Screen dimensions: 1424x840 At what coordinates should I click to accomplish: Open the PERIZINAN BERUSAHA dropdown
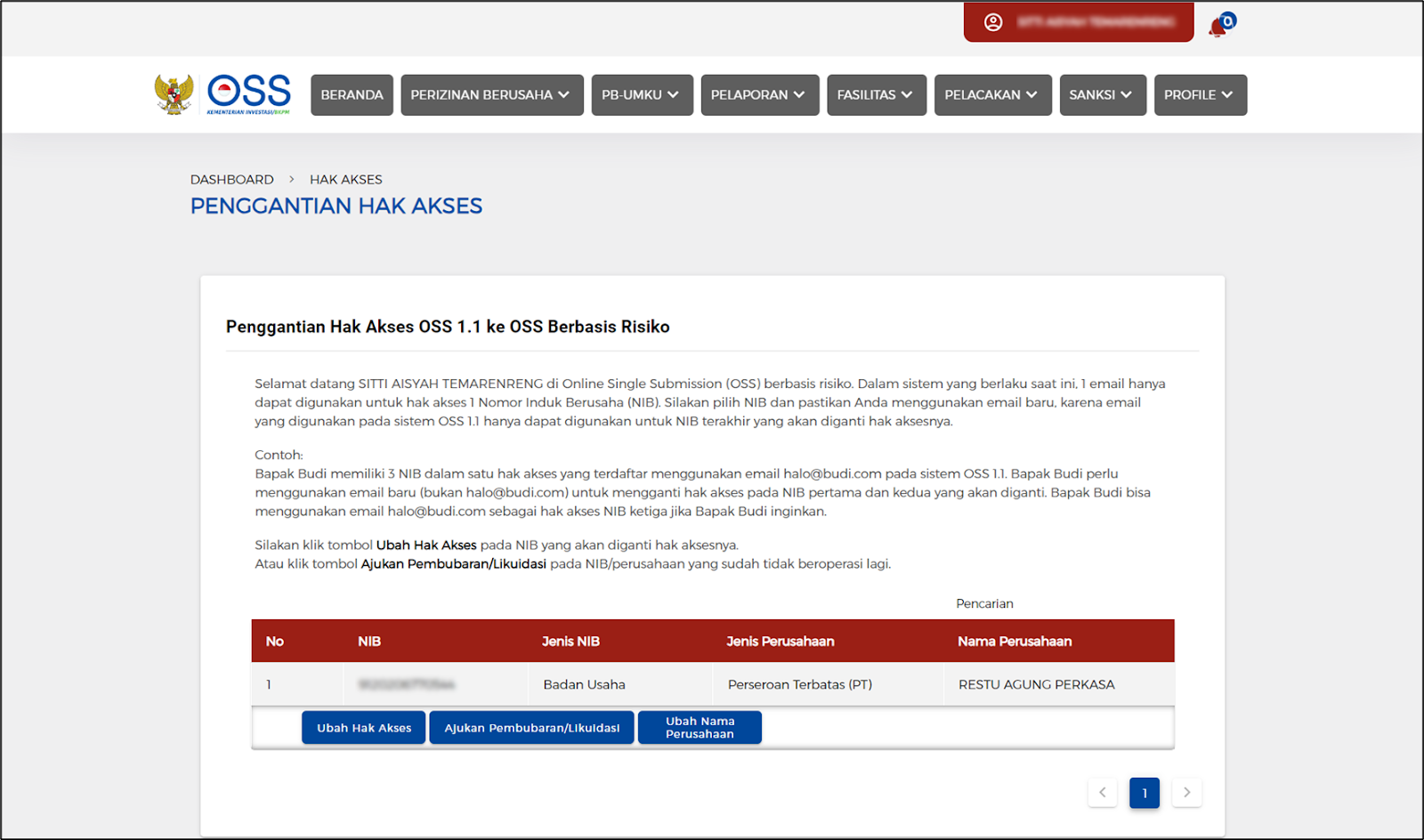click(491, 94)
